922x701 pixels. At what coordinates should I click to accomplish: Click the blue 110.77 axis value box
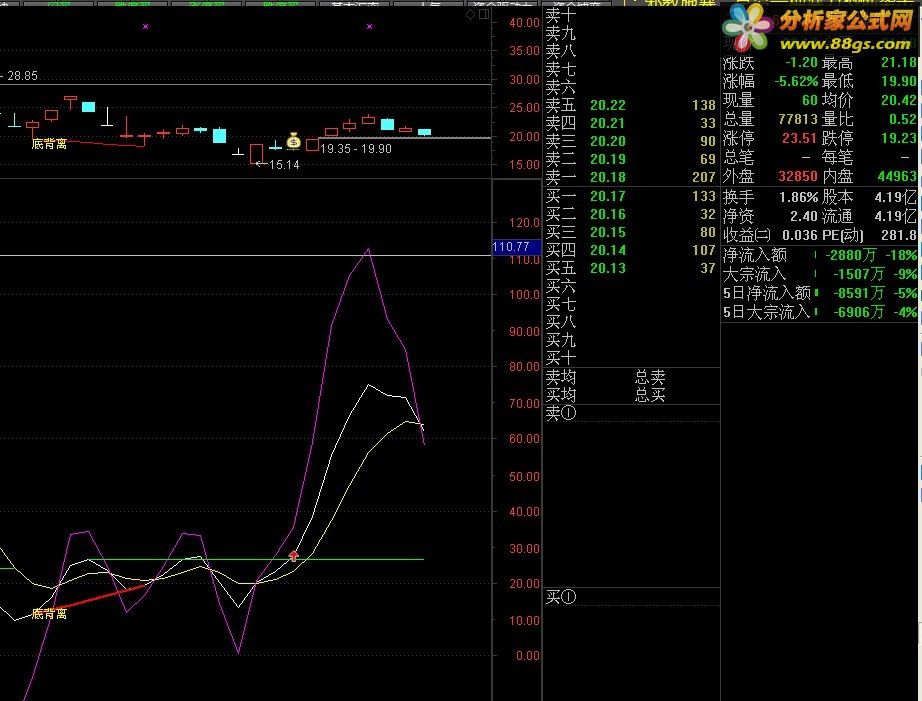pos(516,247)
